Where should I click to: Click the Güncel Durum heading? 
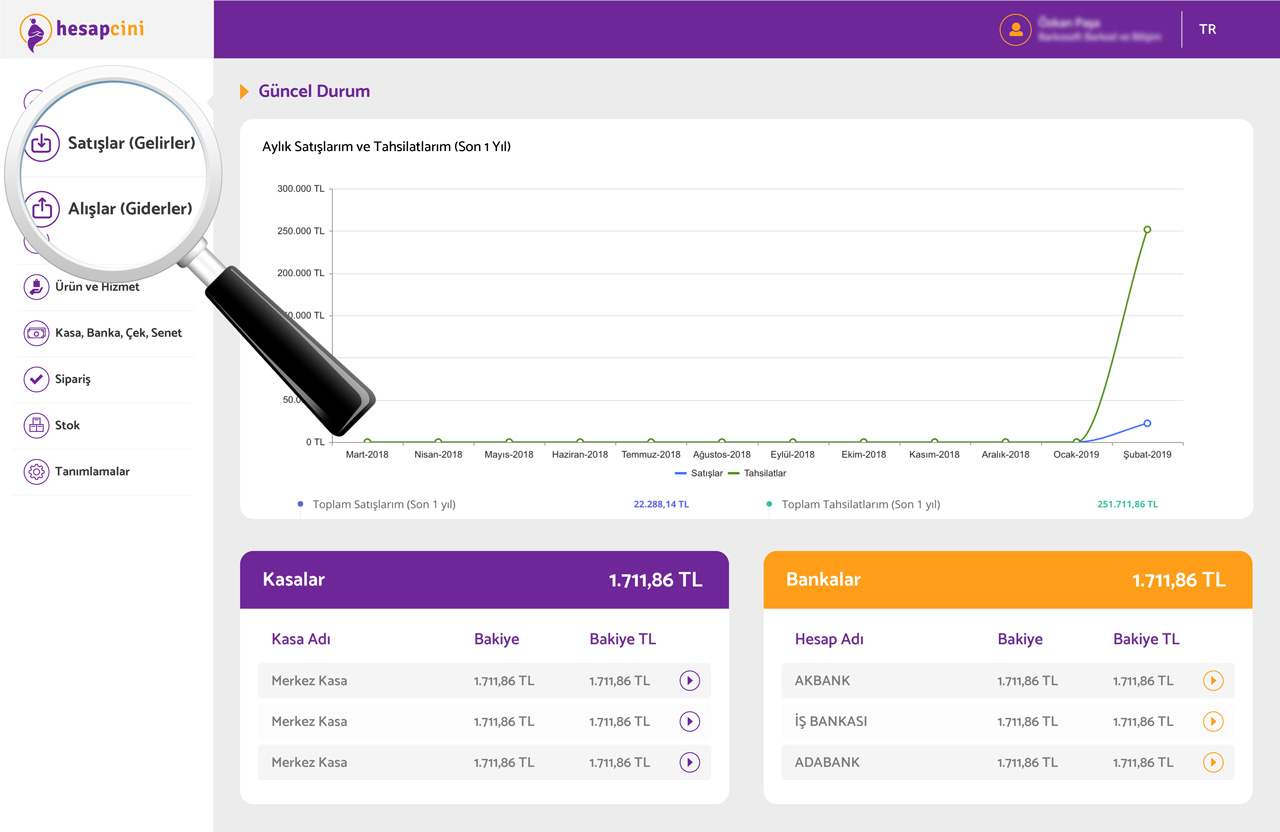(314, 91)
